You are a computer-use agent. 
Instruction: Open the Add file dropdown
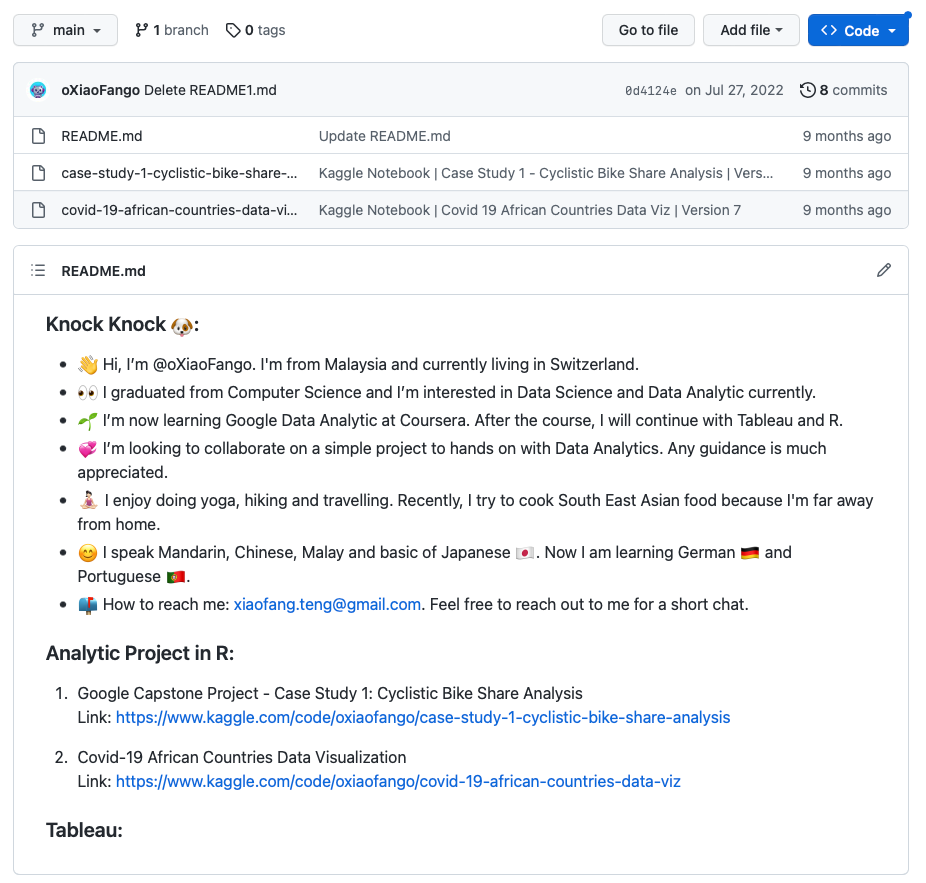751,30
